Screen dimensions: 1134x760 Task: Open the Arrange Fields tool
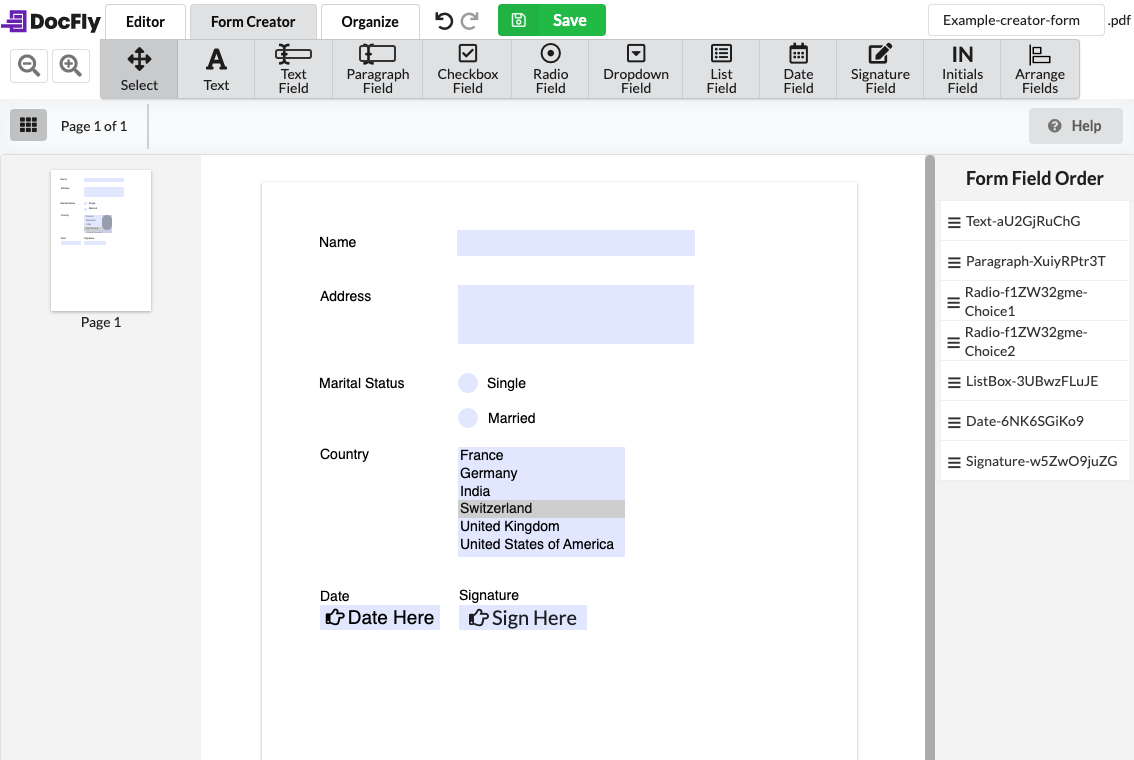coord(1040,68)
